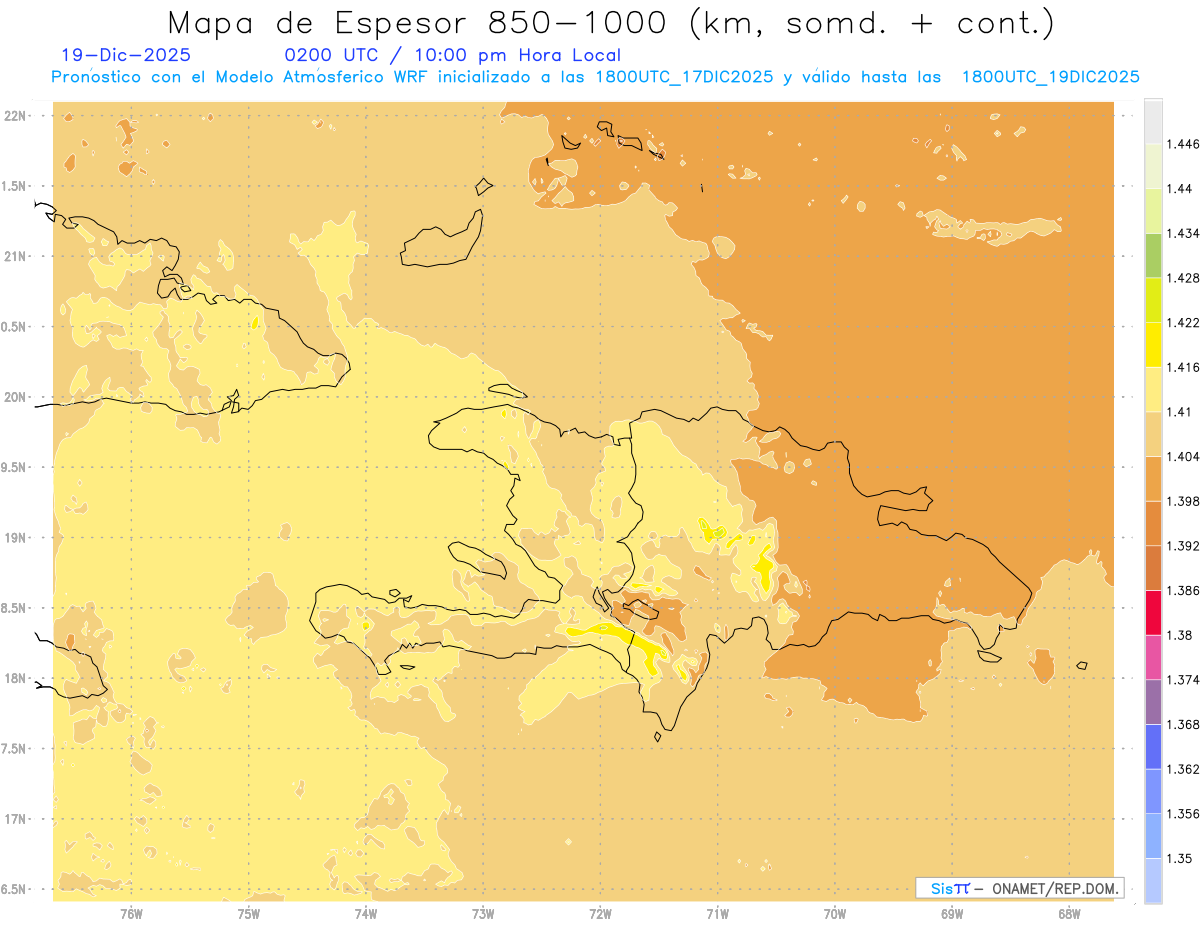The image size is (1200, 927).
Task: Pick the purple colorbar segment between 1.368 and 1.374
Action: coord(1153,702)
